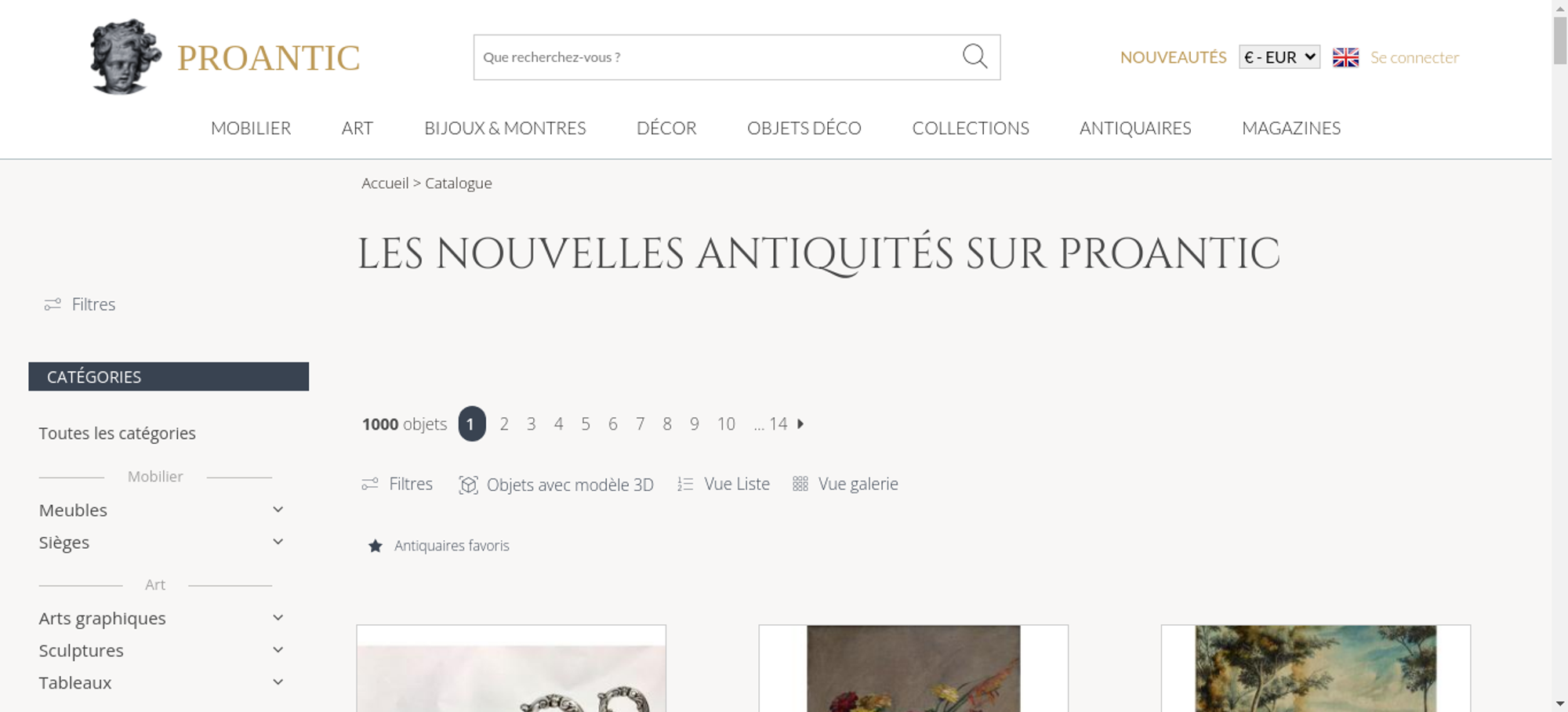Show objects with 3D model
This screenshot has height=712, width=1568.
(x=556, y=485)
